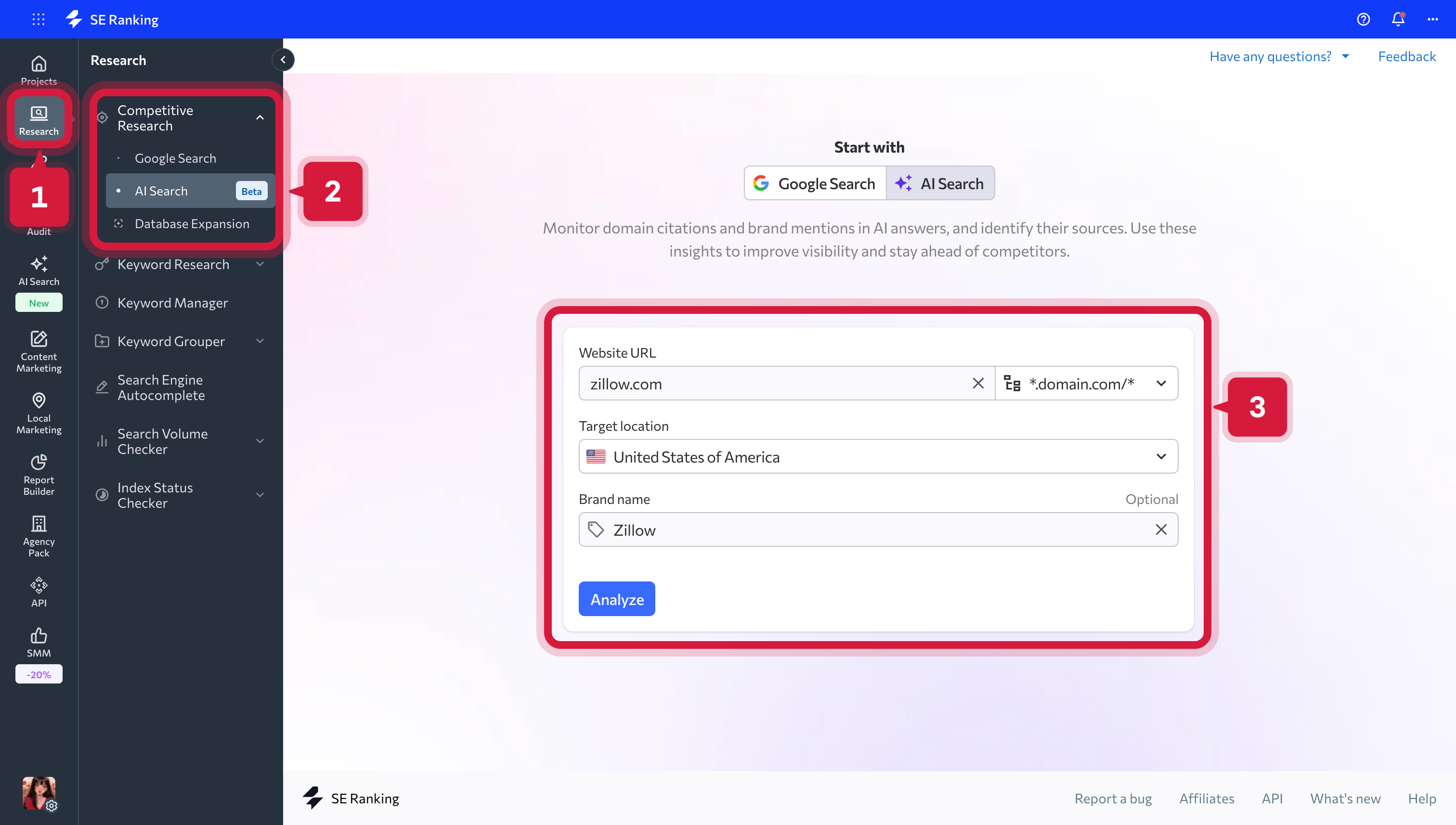Viewport: 1456px width, 825px height.
Task: Switch to the Google Search tab
Action: point(815,183)
